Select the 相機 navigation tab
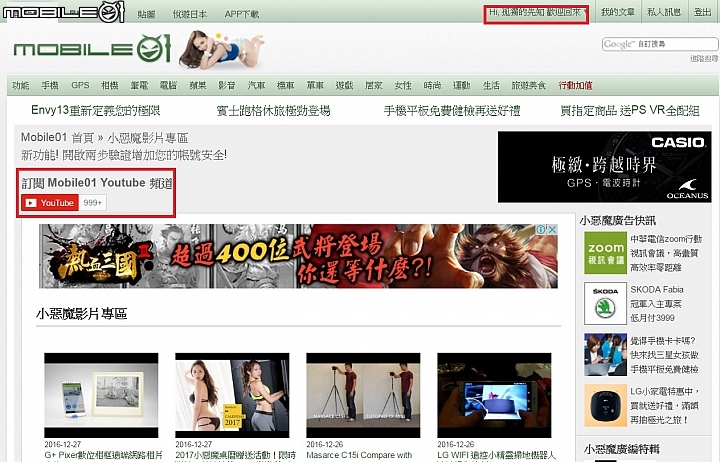This screenshot has height=462, width=720. [110, 85]
